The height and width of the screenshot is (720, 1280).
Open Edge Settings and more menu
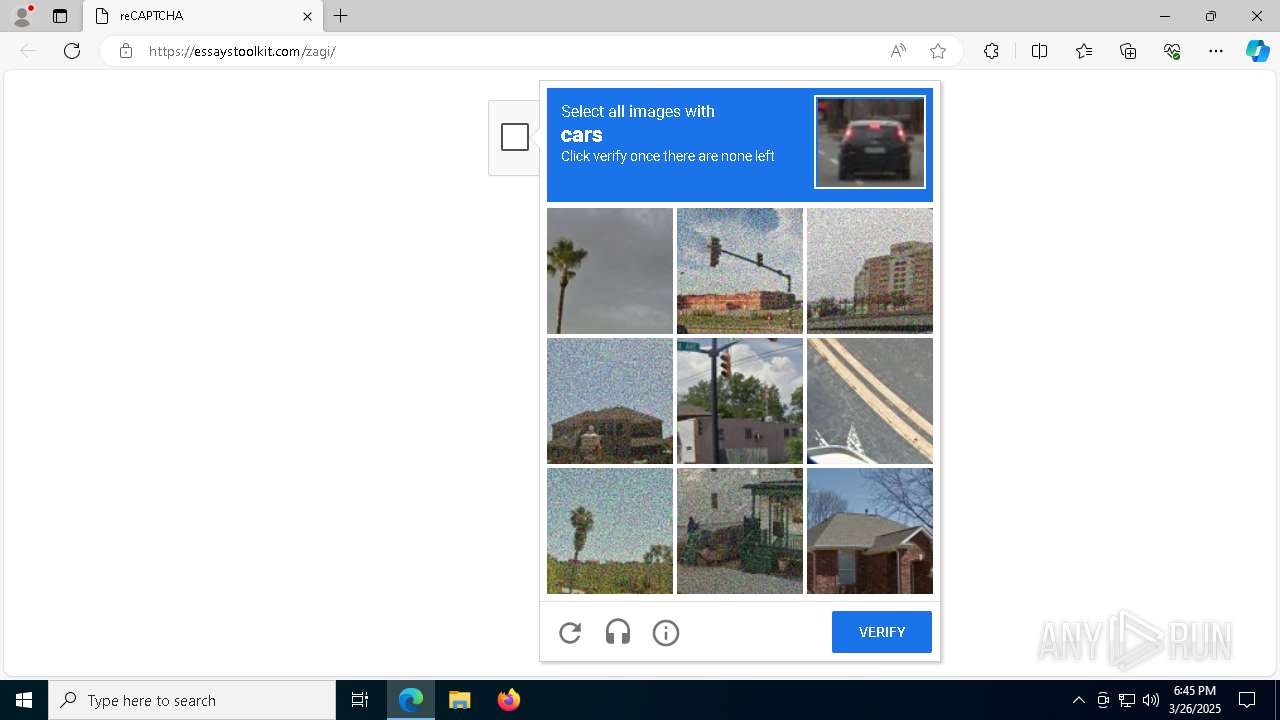coord(1216,51)
